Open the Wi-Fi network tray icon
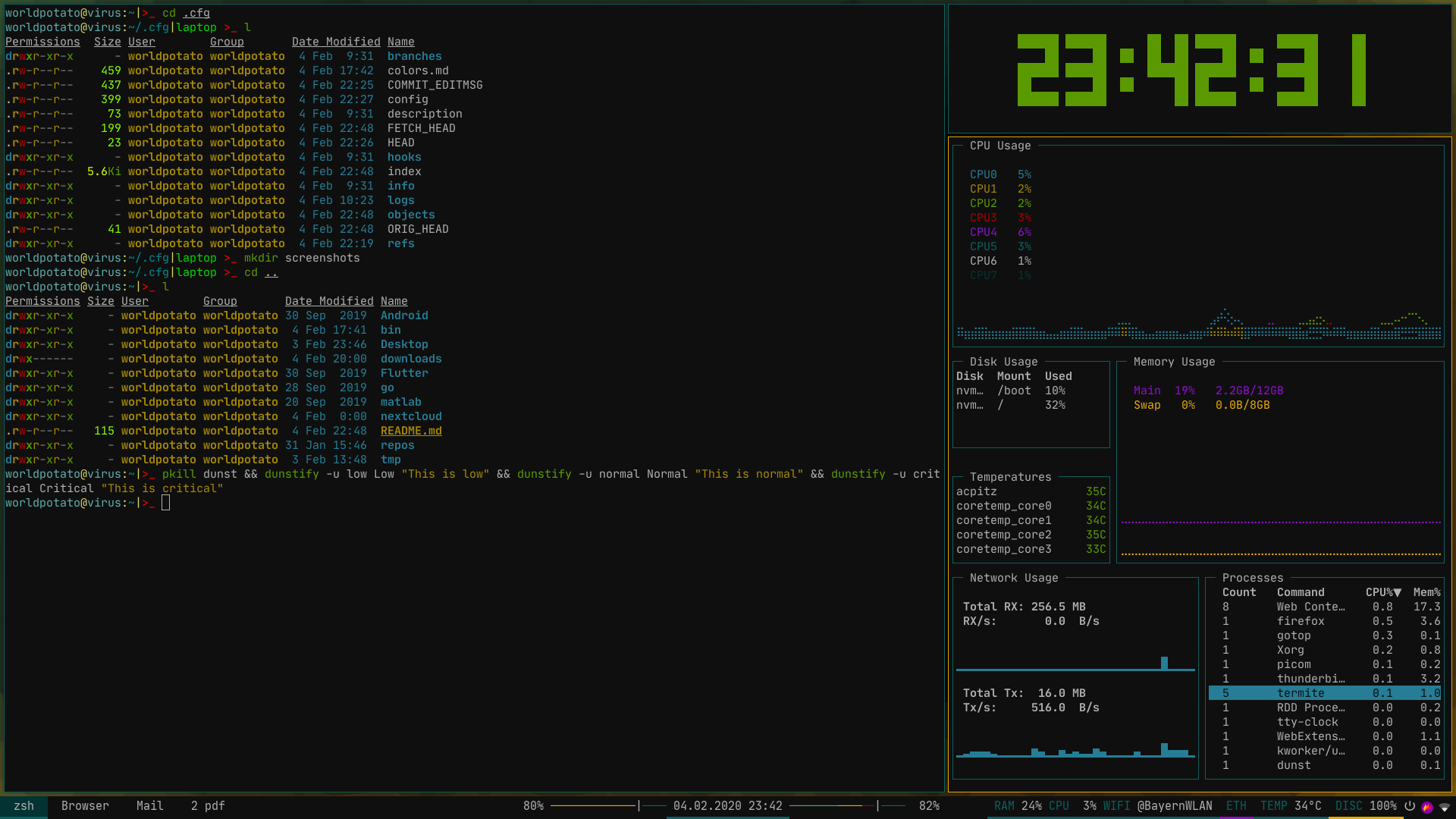The width and height of the screenshot is (1456, 819). (x=1445, y=807)
